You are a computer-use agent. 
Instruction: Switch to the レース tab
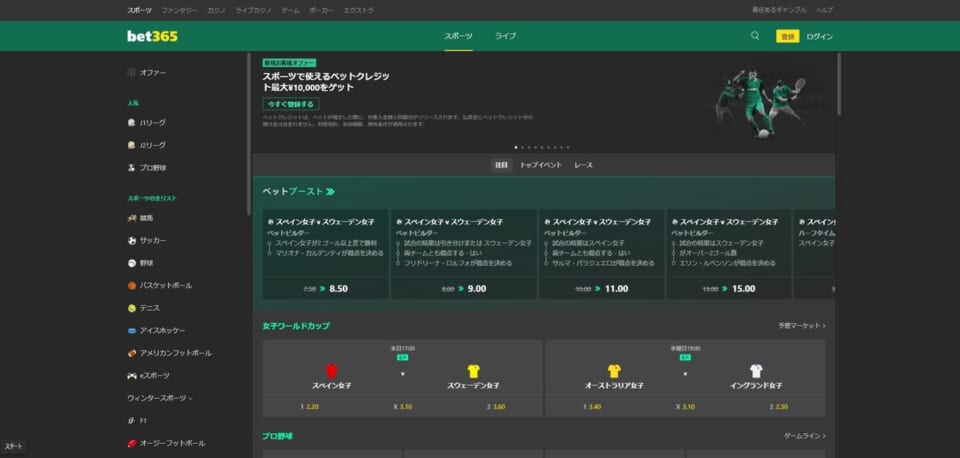(x=583, y=165)
